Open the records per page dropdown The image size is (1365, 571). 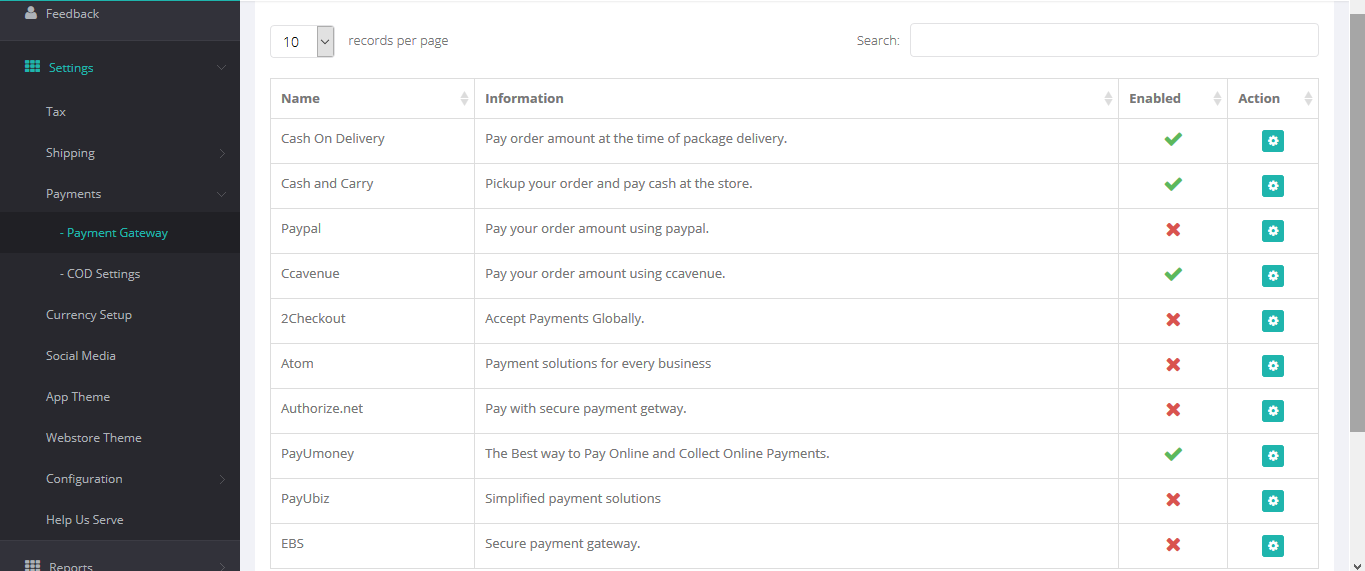tap(302, 41)
